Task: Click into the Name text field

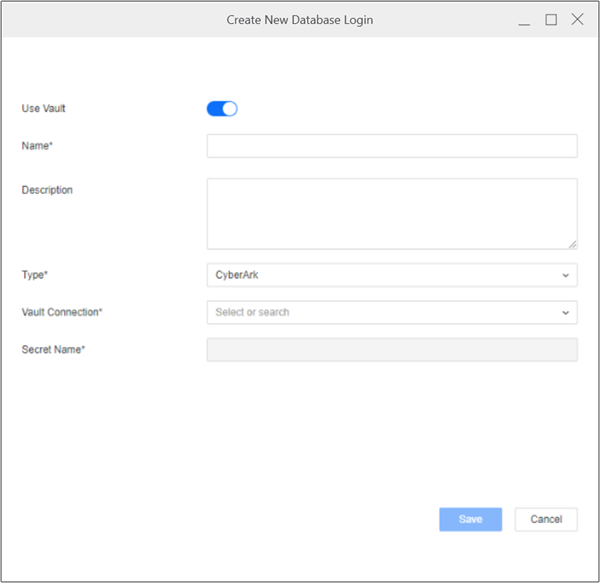Action: point(391,146)
